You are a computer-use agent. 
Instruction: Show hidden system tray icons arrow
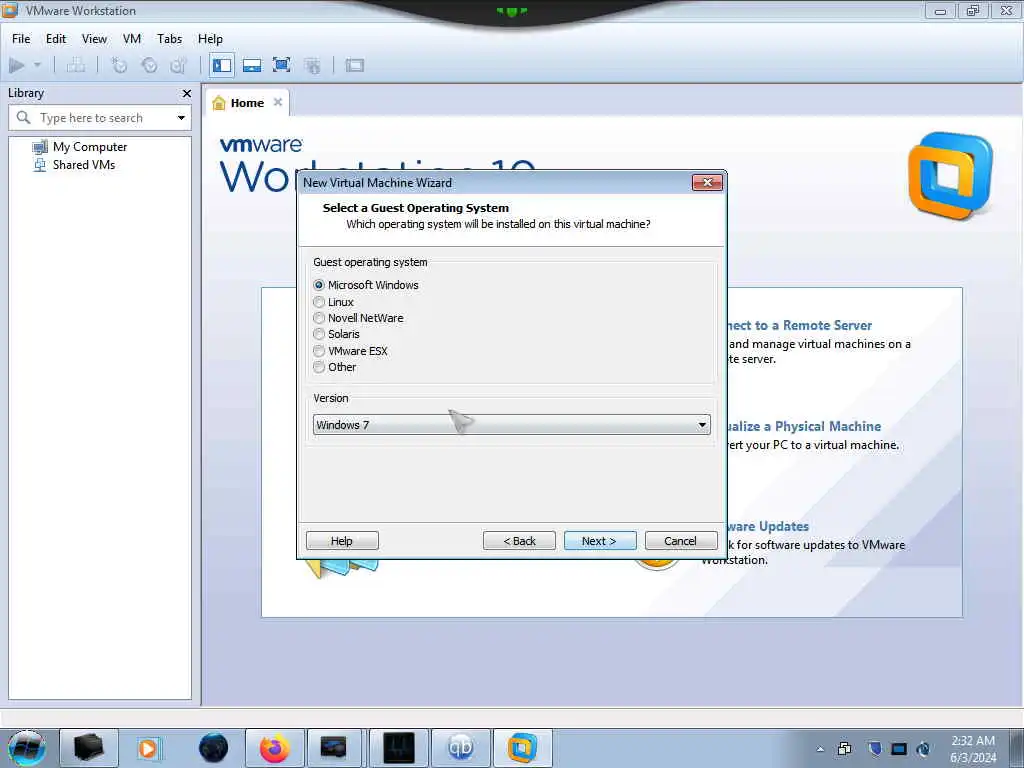pos(820,749)
